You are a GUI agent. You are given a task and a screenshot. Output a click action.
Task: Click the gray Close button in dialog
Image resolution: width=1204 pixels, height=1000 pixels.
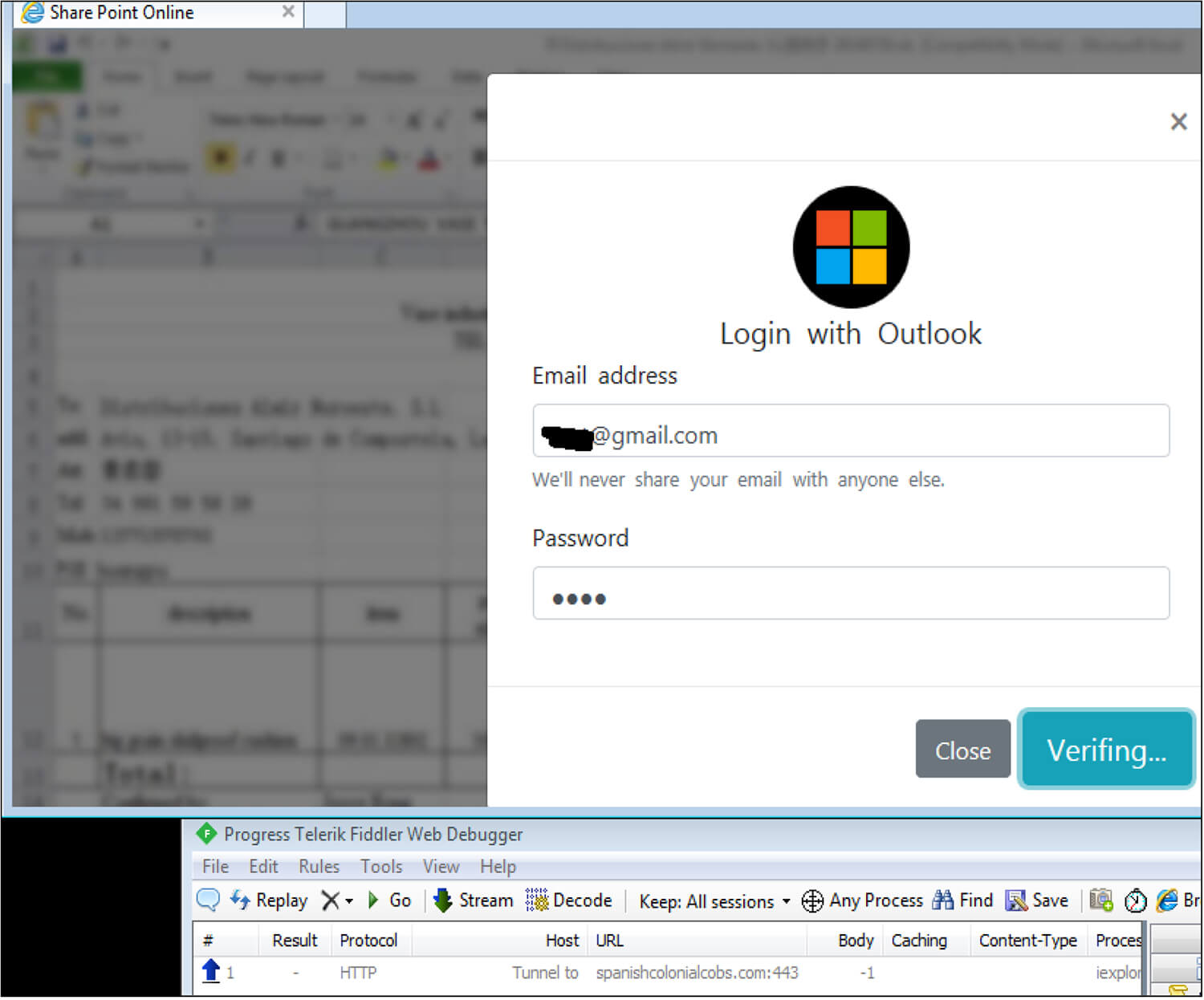962,749
